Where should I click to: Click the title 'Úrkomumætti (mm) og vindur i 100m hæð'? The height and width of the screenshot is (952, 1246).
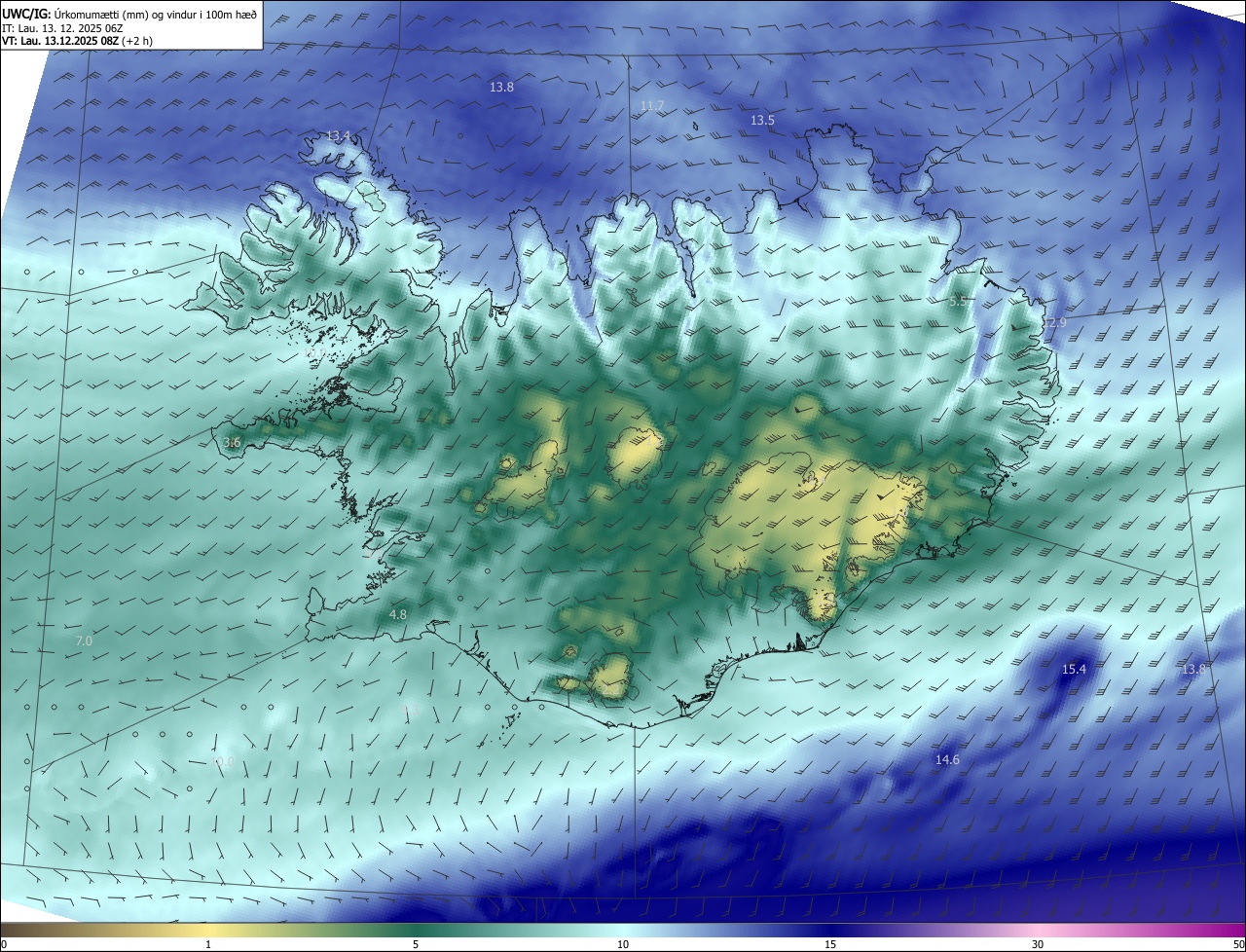pos(155,14)
